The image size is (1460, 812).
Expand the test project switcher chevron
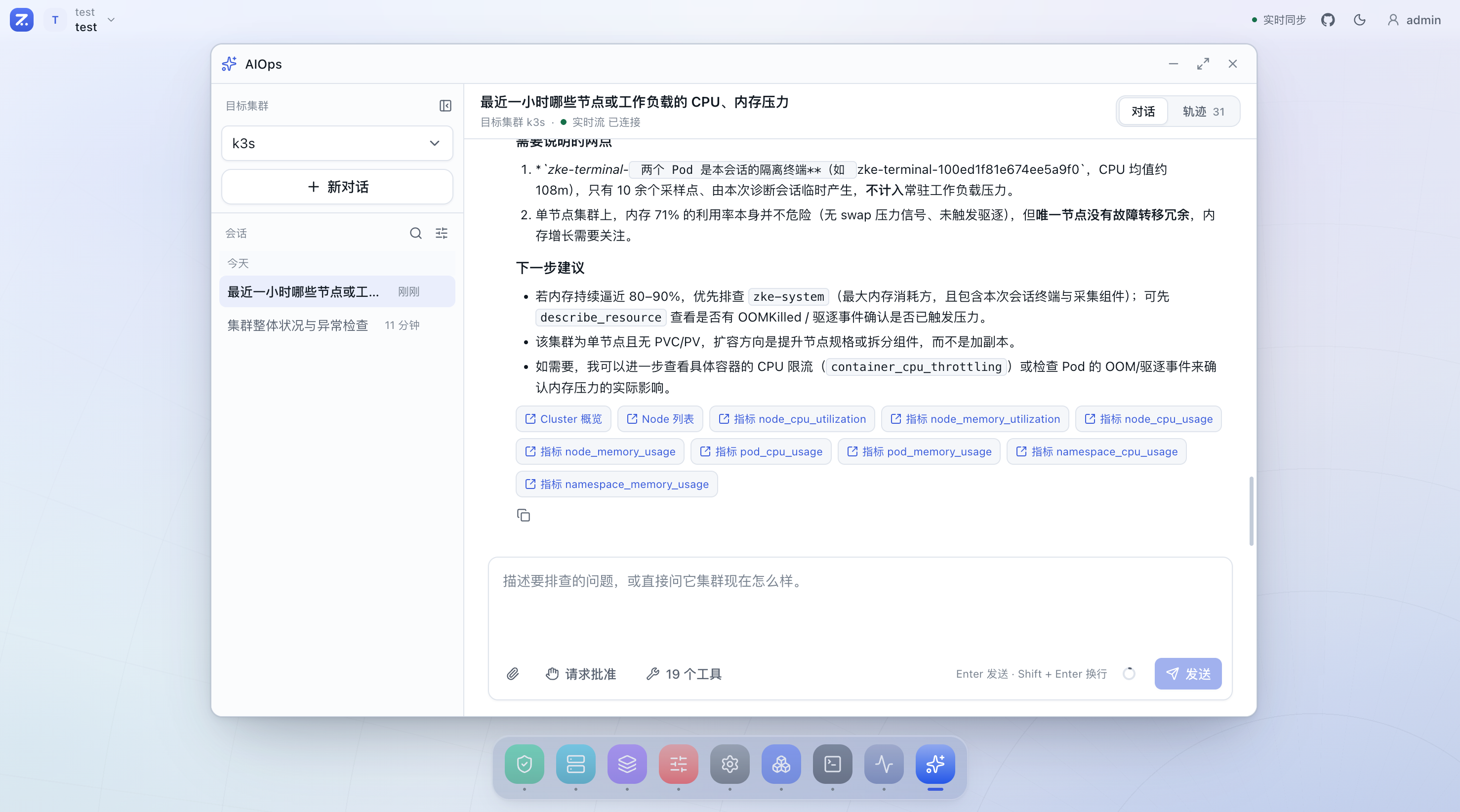pos(112,20)
